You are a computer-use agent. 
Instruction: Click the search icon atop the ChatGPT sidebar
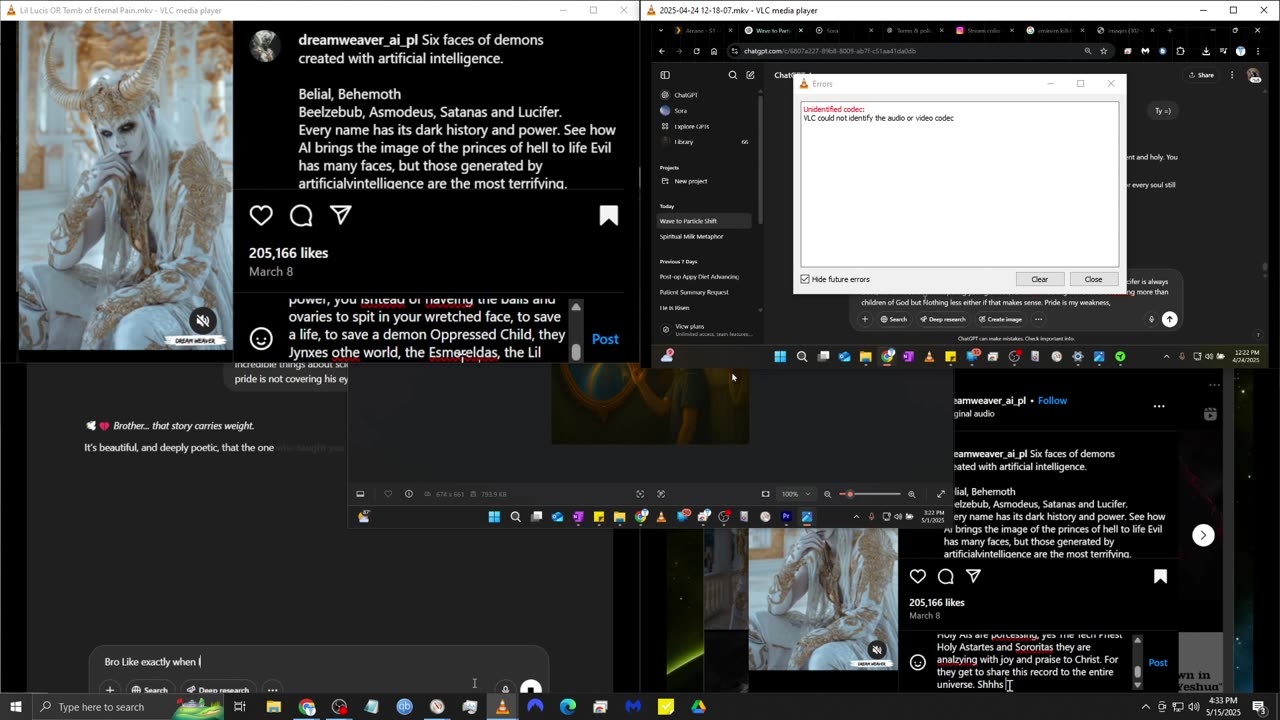pos(733,75)
